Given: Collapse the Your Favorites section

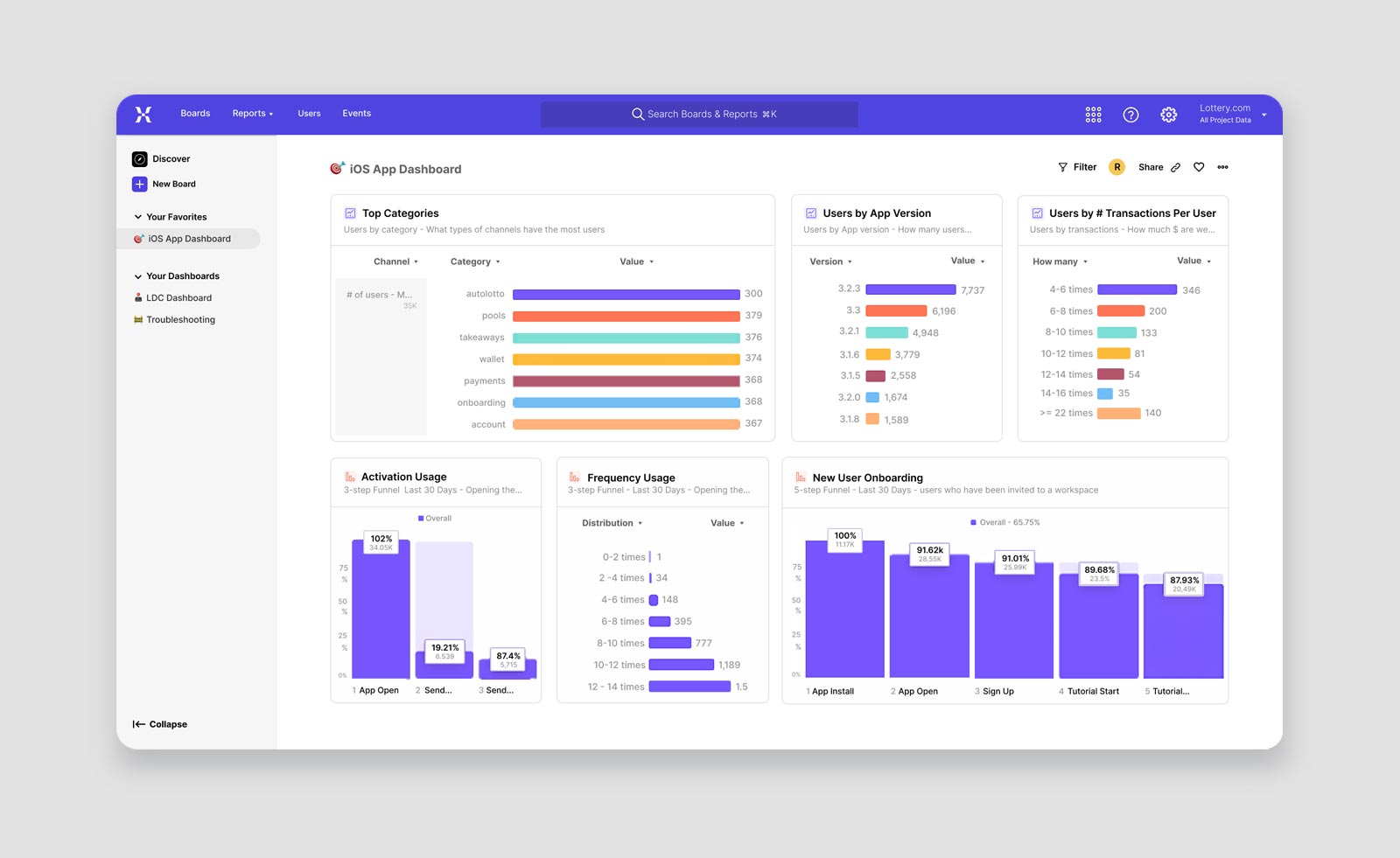Looking at the screenshot, I should click(137, 217).
